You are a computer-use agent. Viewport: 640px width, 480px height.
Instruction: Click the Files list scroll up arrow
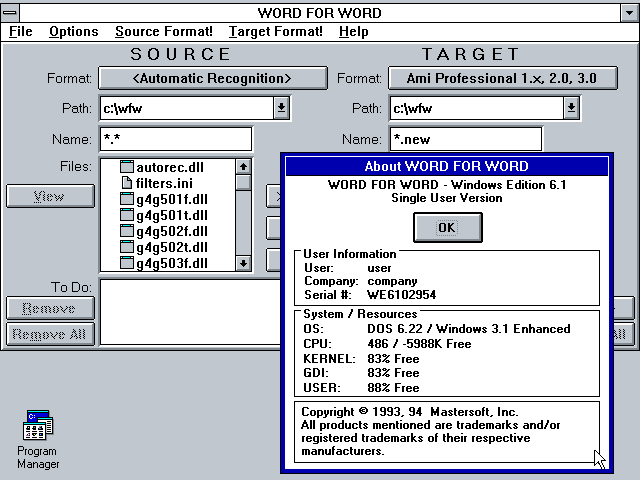pyautogui.click(x=243, y=167)
